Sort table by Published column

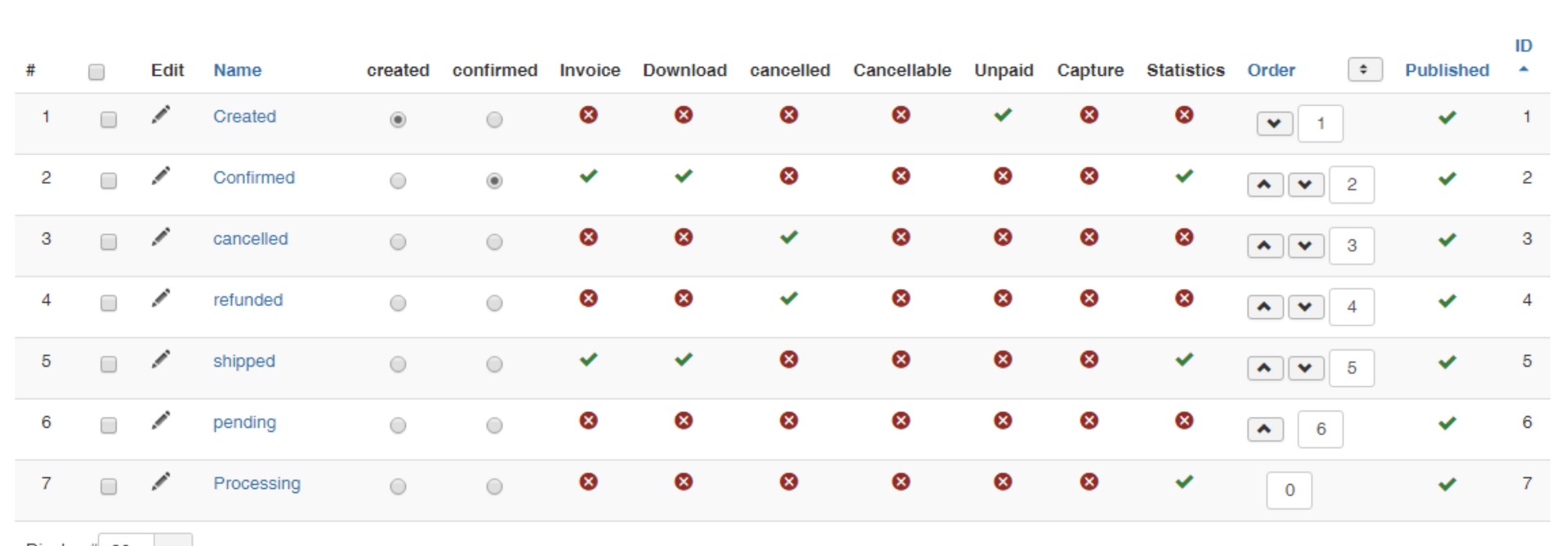pyautogui.click(x=1446, y=70)
